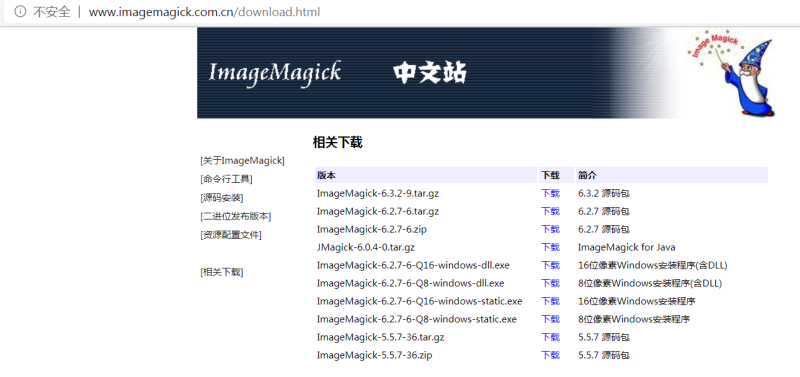This screenshot has width=800, height=377.
Task: Open the [相关下载] sidebar link
Action: 221,272
